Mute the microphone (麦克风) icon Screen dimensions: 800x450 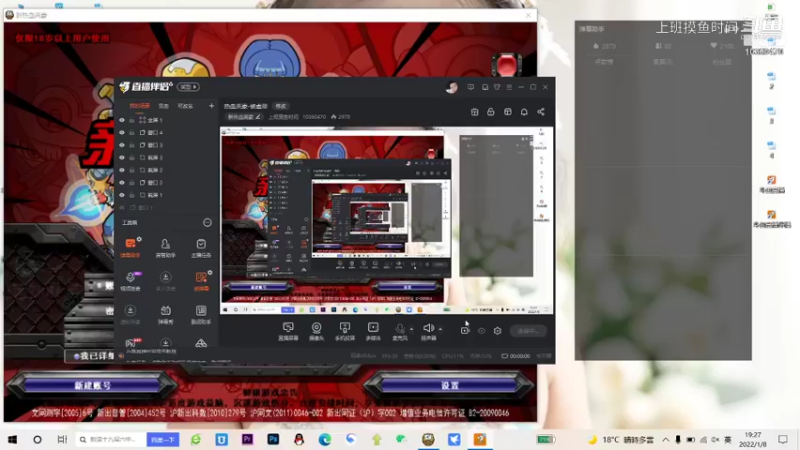click(x=400, y=331)
